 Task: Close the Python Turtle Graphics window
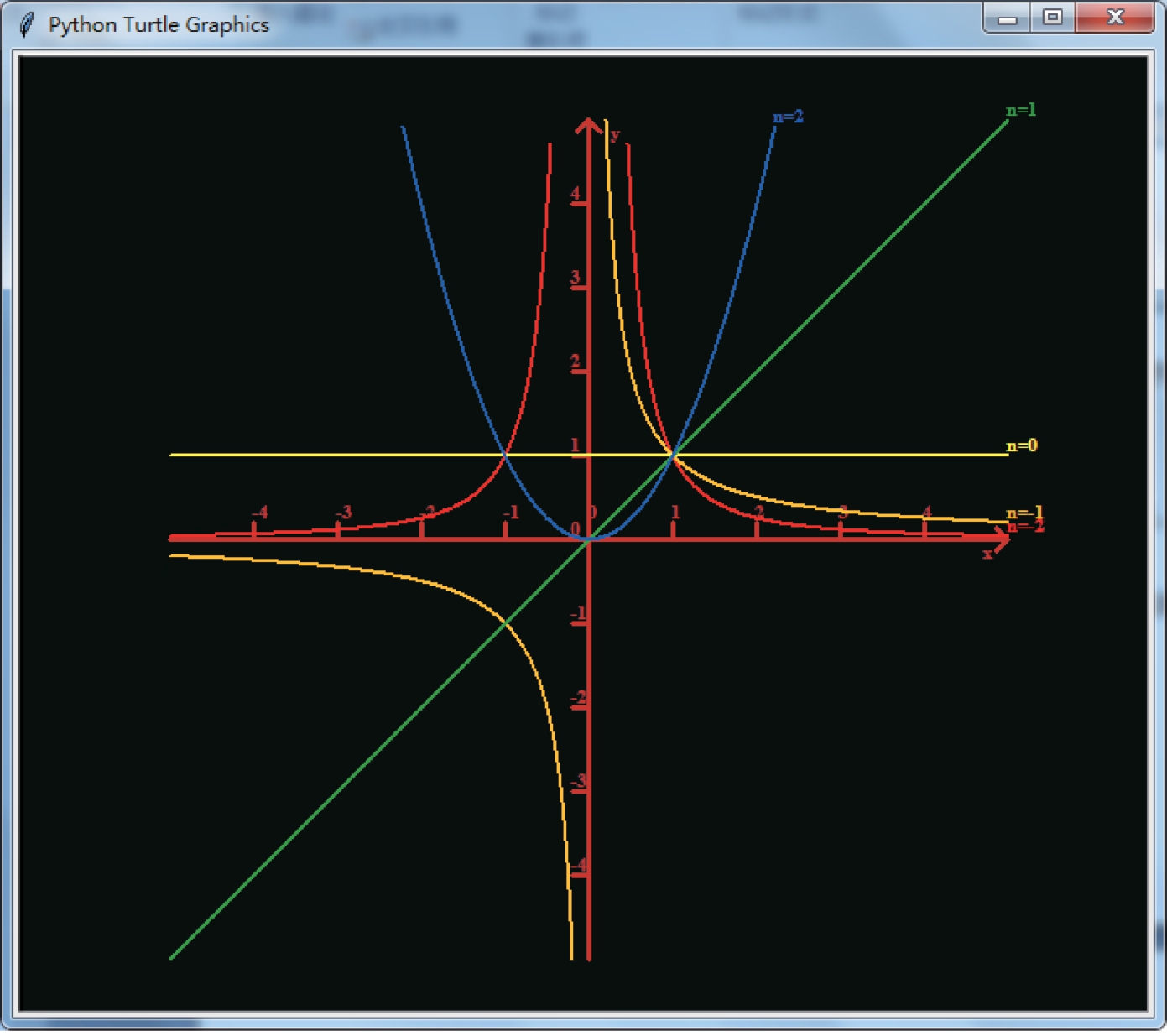(1115, 18)
